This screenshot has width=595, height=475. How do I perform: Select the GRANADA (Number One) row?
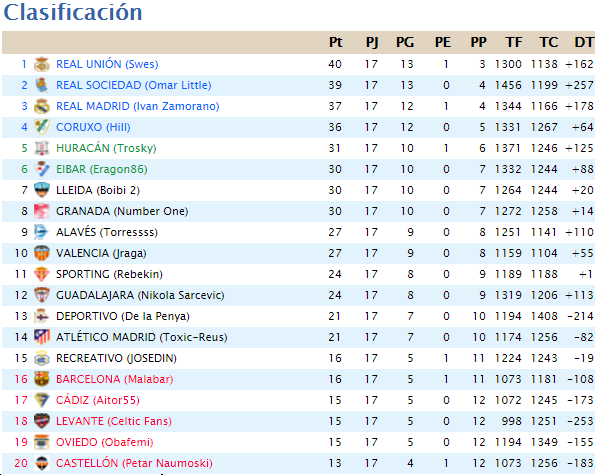(298, 211)
